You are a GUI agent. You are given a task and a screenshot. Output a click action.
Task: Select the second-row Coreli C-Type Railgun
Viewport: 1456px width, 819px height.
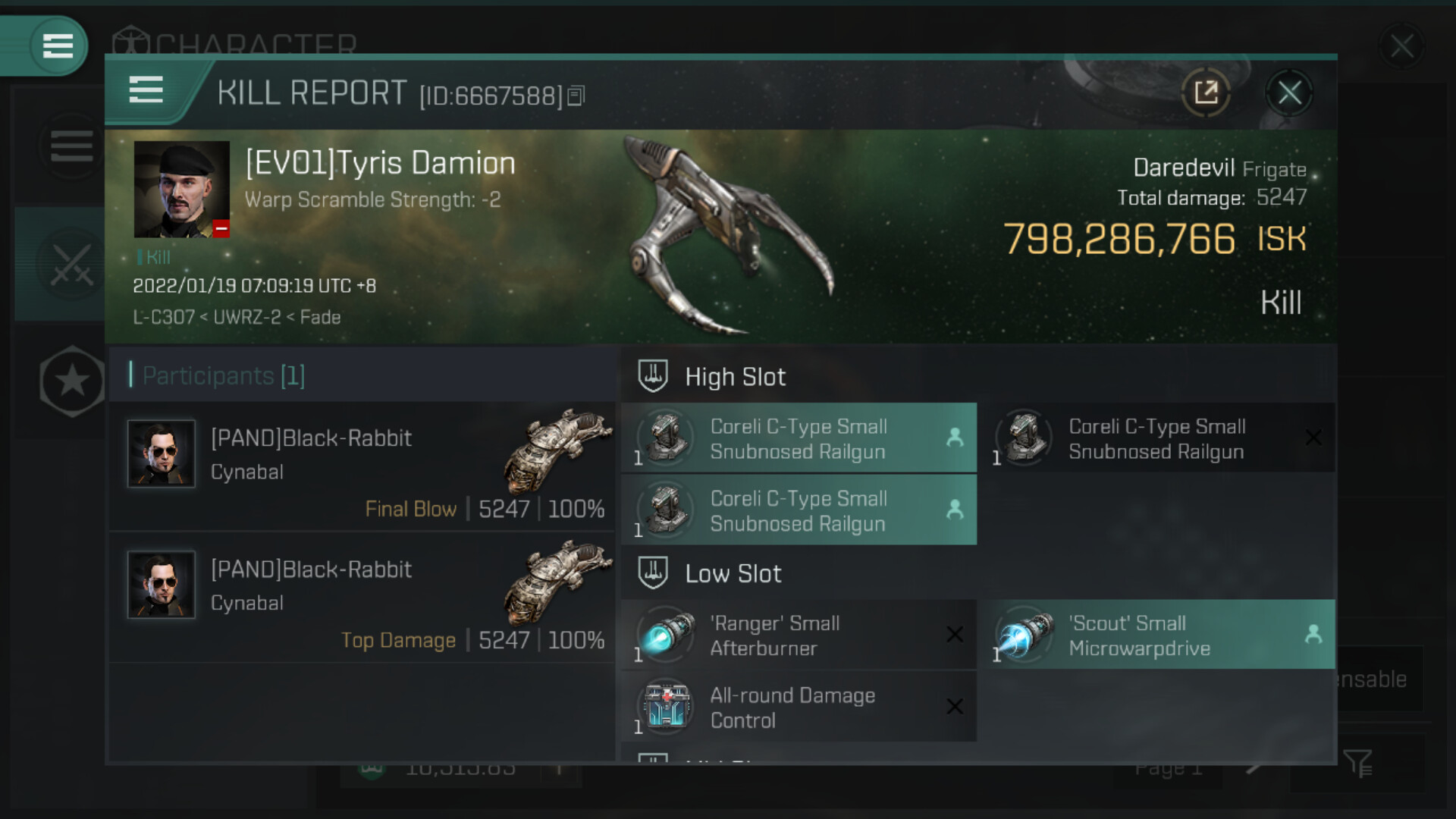(x=799, y=510)
